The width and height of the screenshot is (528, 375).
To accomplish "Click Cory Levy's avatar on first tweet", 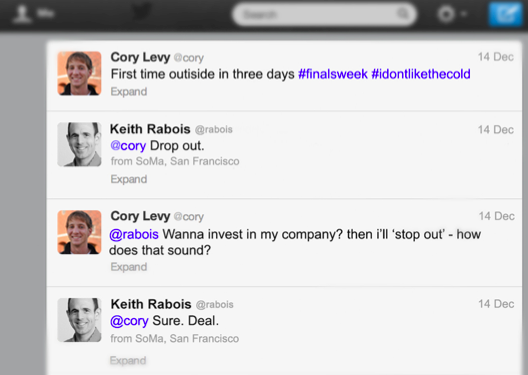I will coord(79,73).
